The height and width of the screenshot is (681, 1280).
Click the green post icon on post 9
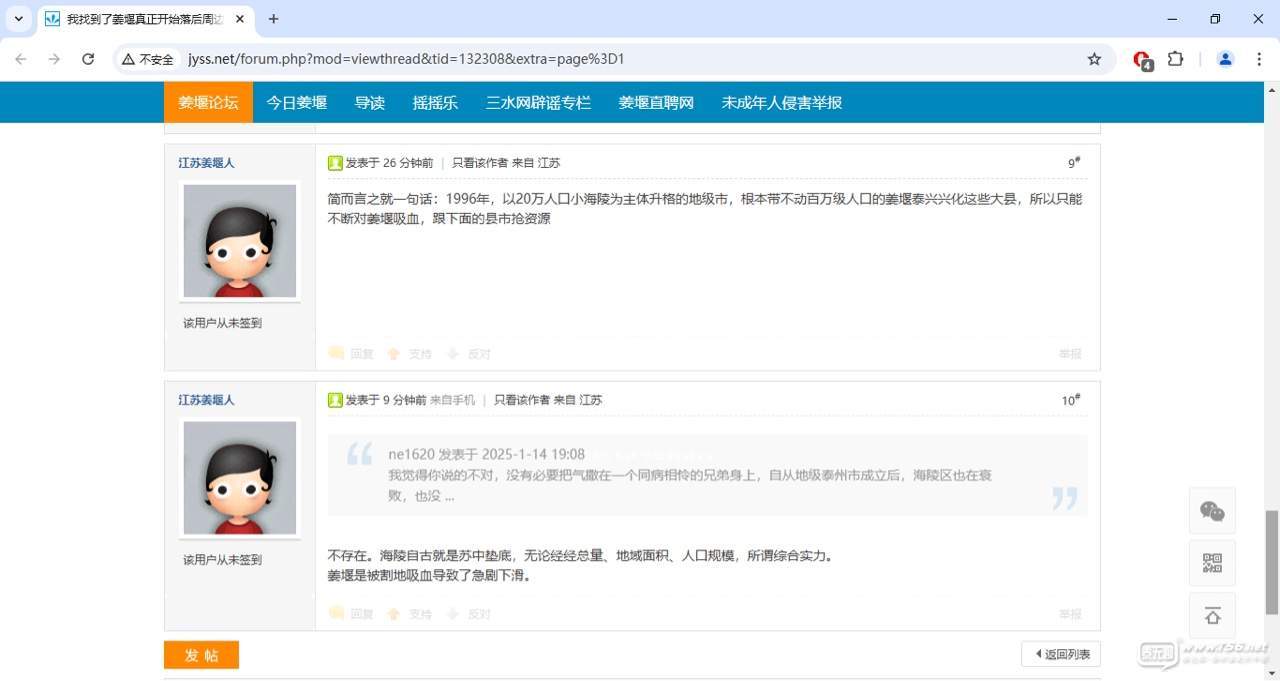335,163
